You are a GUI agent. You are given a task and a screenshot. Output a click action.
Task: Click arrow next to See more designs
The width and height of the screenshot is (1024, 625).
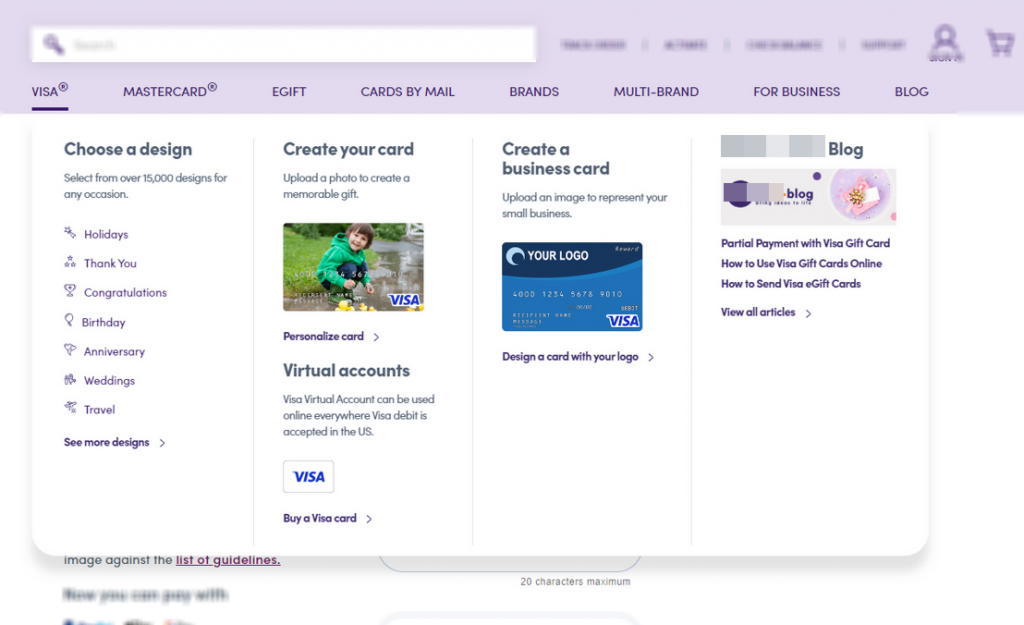tap(162, 443)
